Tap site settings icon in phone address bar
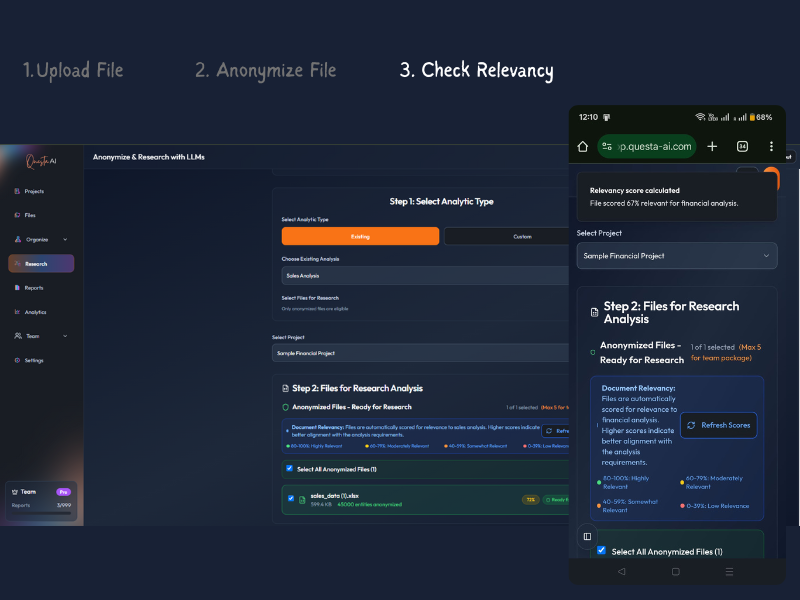The width and height of the screenshot is (800, 600). pos(607,146)
